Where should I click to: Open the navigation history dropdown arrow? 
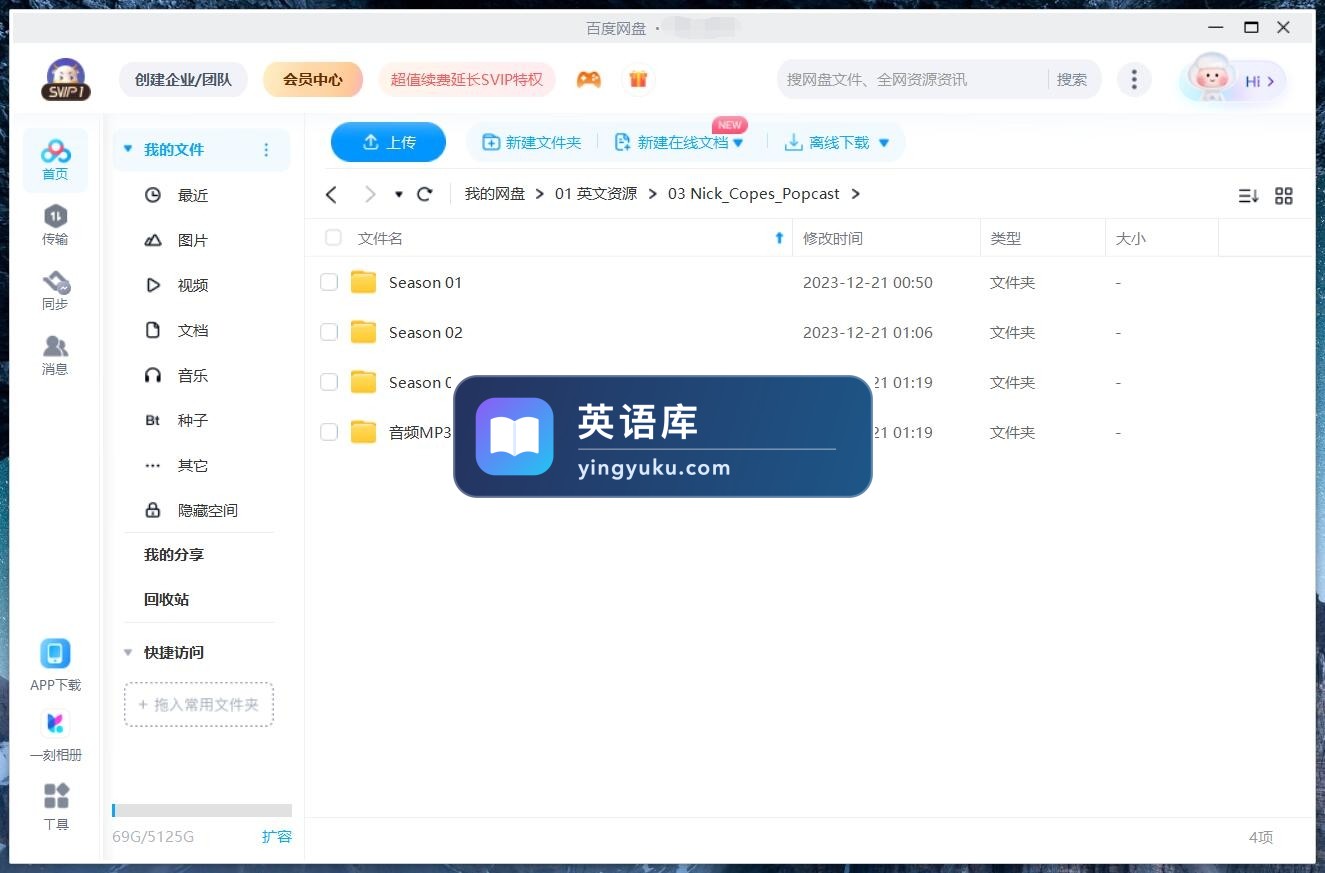(x=399, y=194)
